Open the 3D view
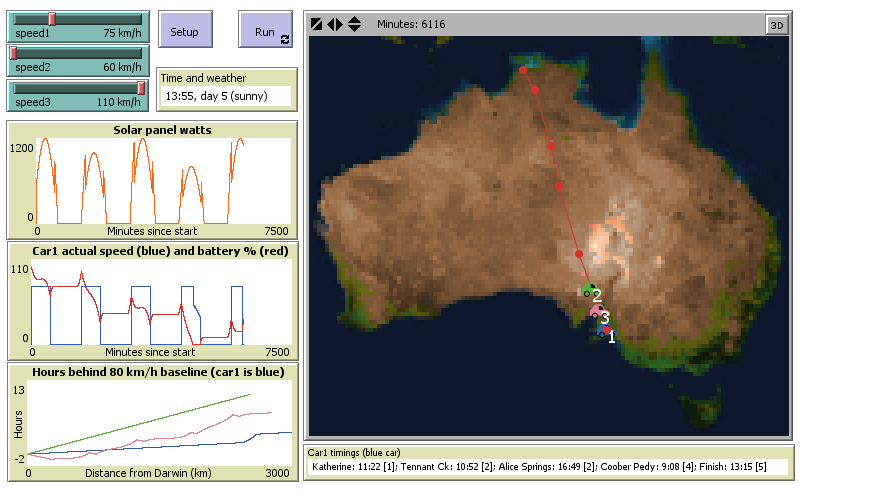 coord(776,26)
